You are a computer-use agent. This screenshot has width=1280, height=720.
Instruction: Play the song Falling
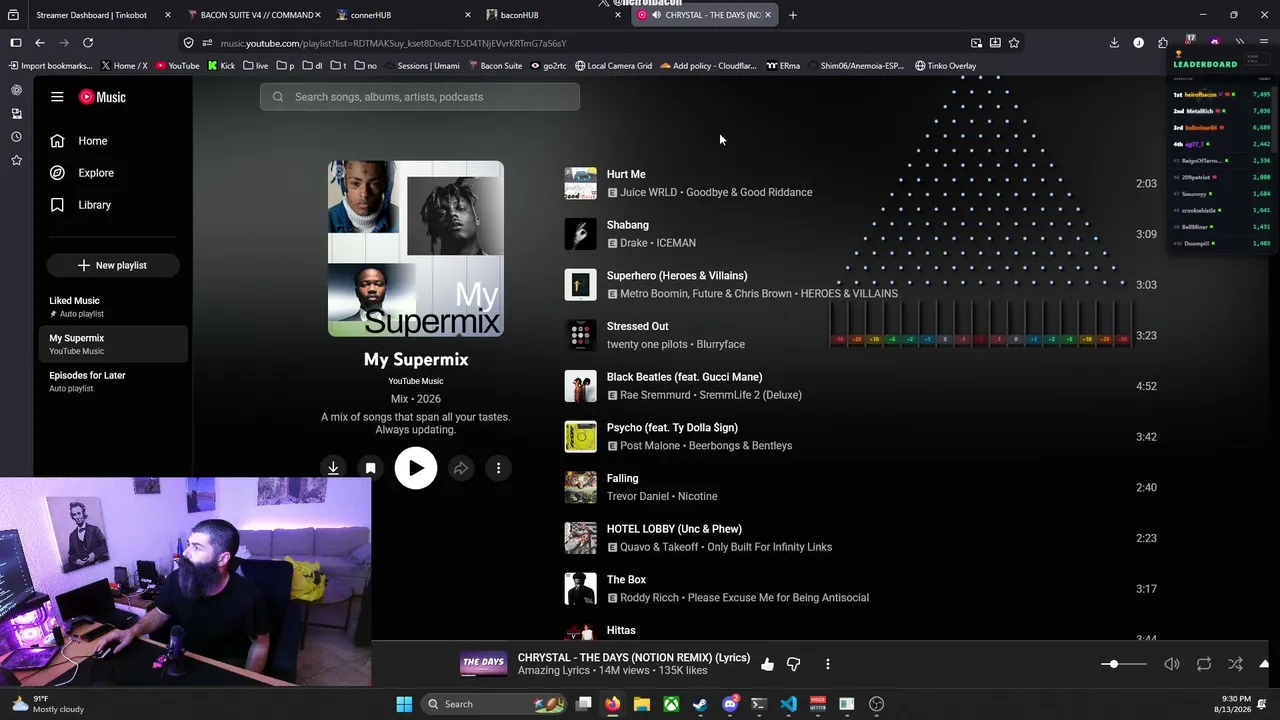[622, 478]
